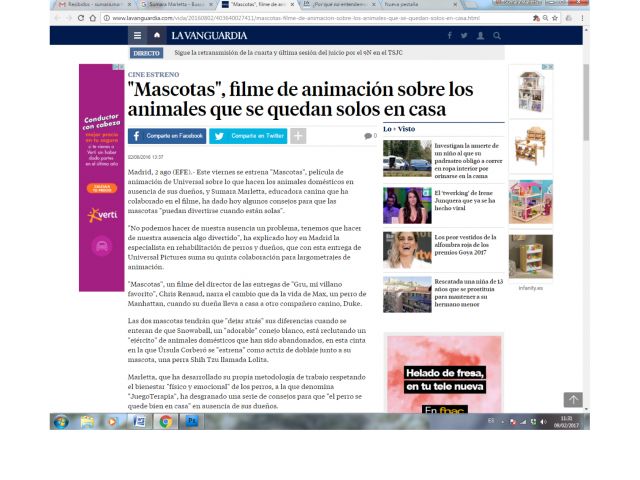
Task: Open the Windows Start menu
Action: pyautogui.click(x=61, y=422)
